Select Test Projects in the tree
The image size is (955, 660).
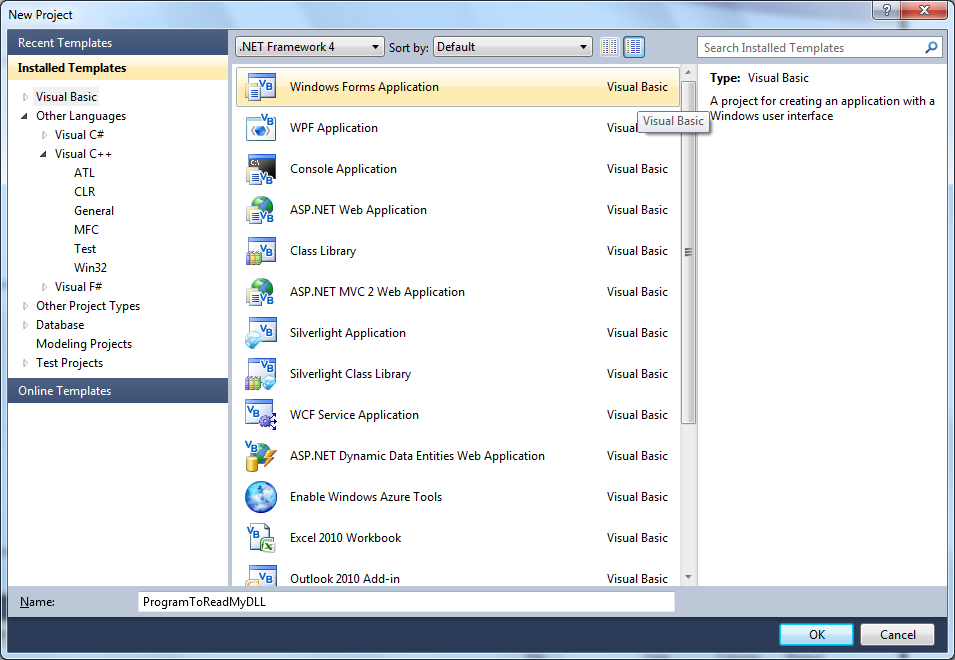tap(69, 363)
